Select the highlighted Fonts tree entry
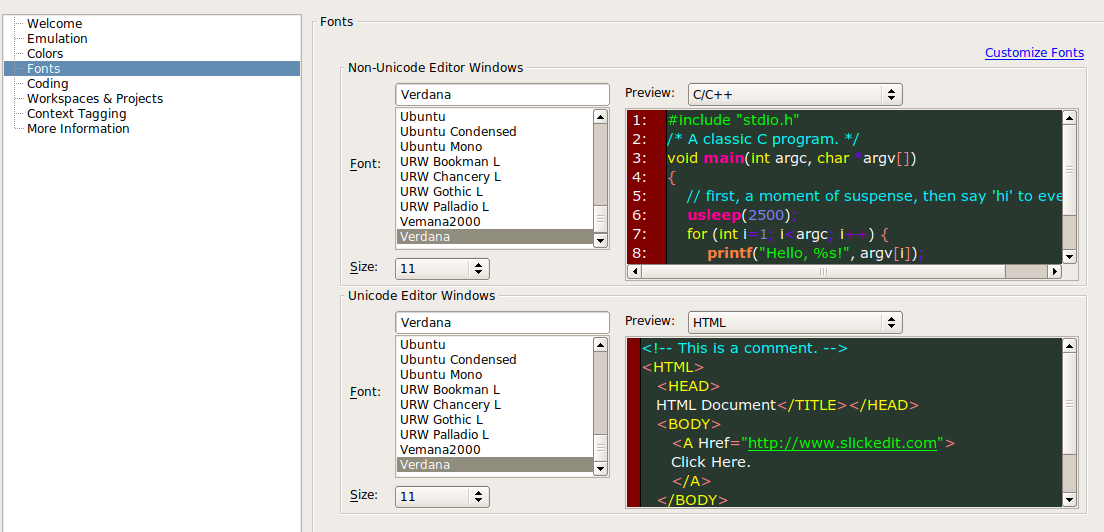This screenshot has height=532, width=1104. pos(152,68)
